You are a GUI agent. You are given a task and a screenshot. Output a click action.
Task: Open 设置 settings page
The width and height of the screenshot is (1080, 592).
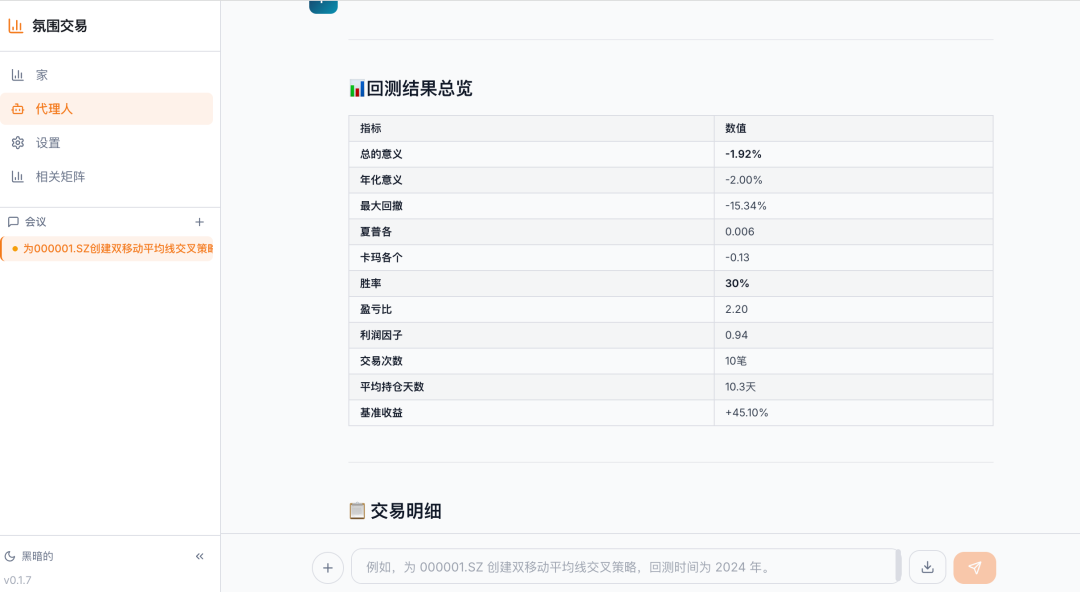coord(107,143)
